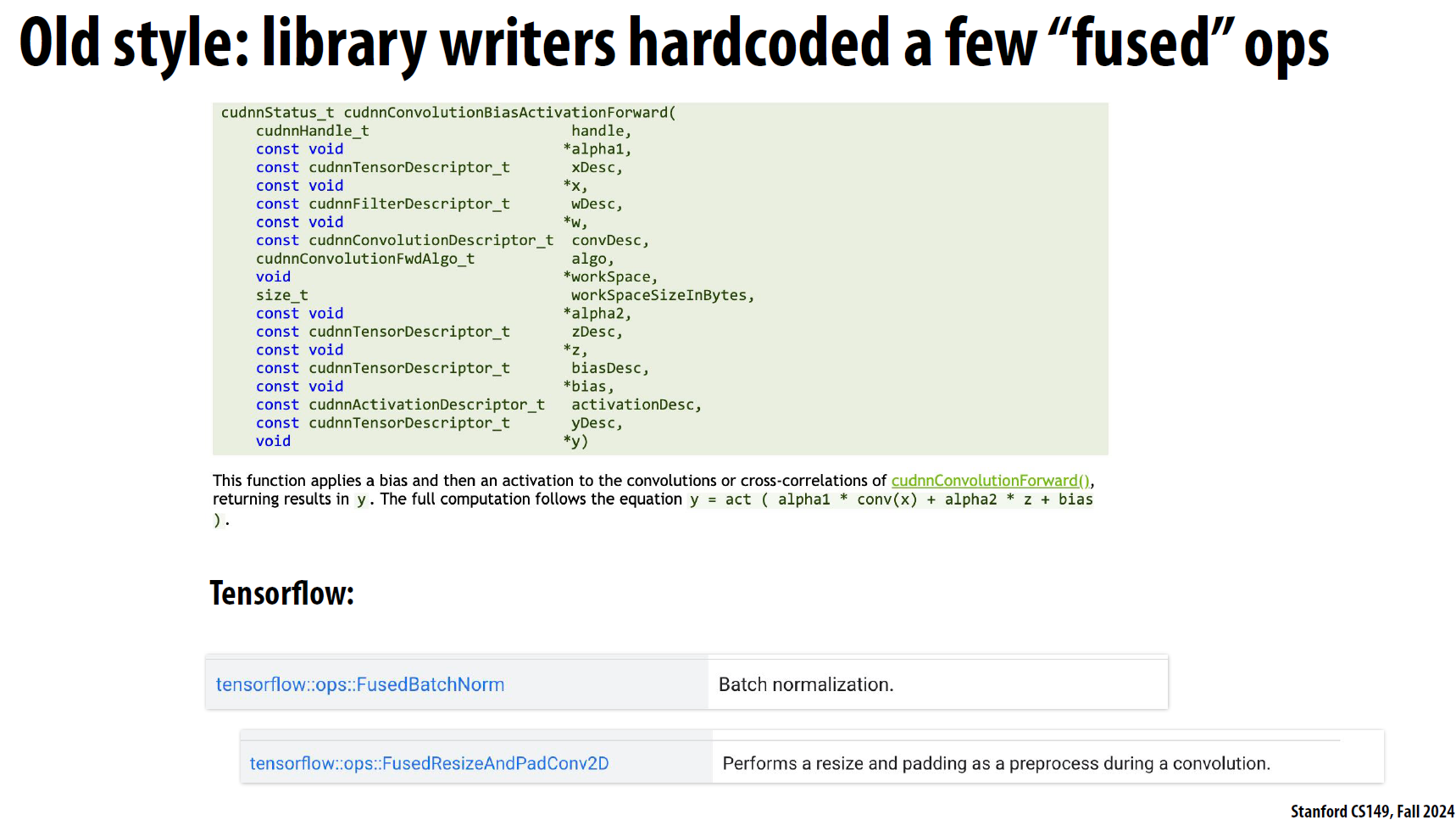Image resolution: width=1456 pixels, height=820 pixels.
Task: Click the "handle," parameter name
Action: click(601, 131)
